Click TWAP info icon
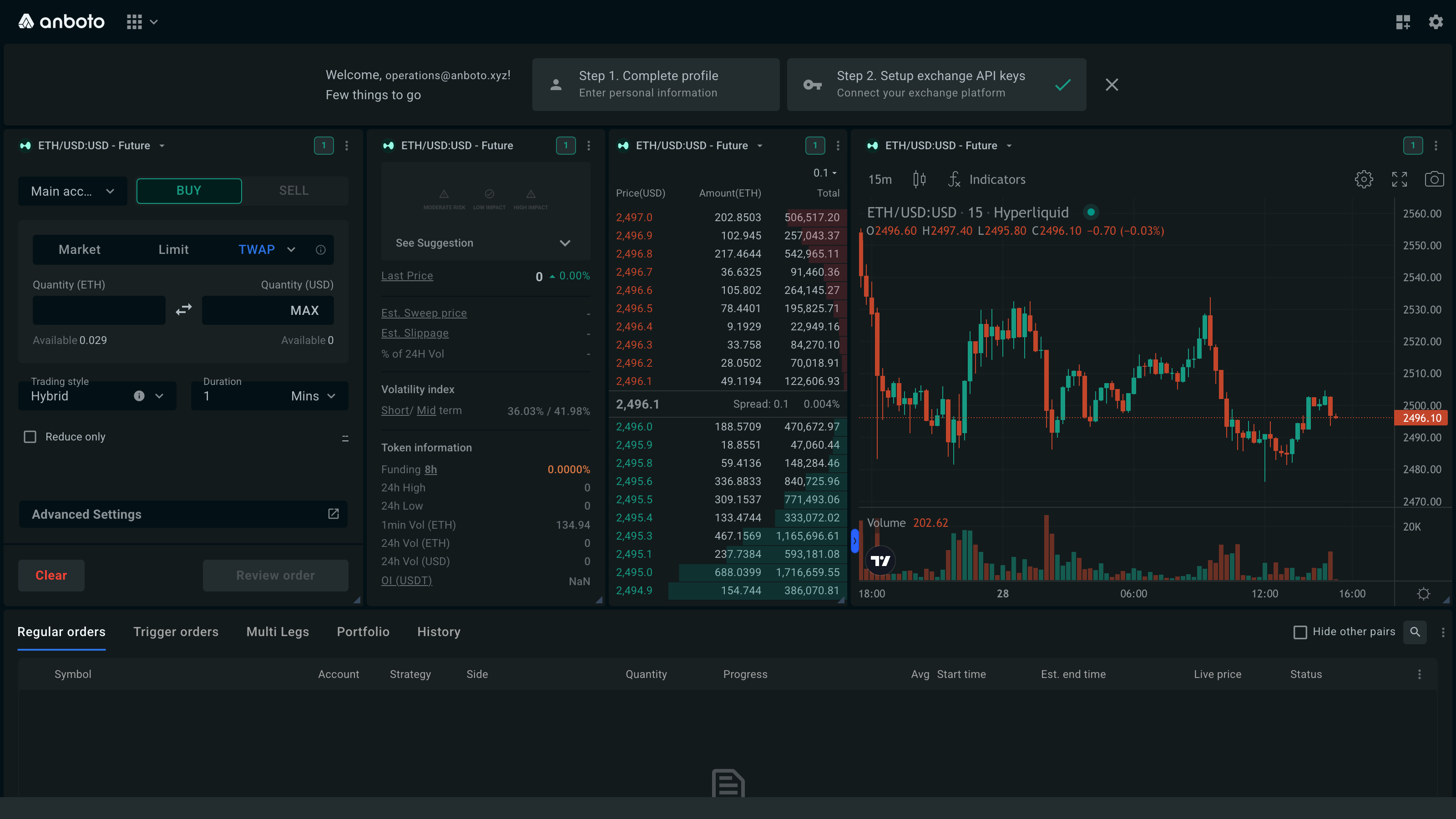This screenshot has width=1456, height=819. [320, 250]
